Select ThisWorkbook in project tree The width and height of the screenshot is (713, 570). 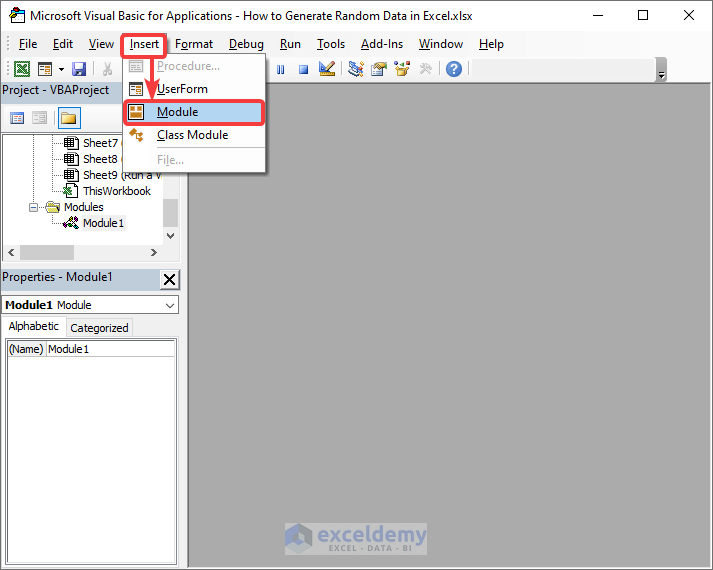(117, 191)
